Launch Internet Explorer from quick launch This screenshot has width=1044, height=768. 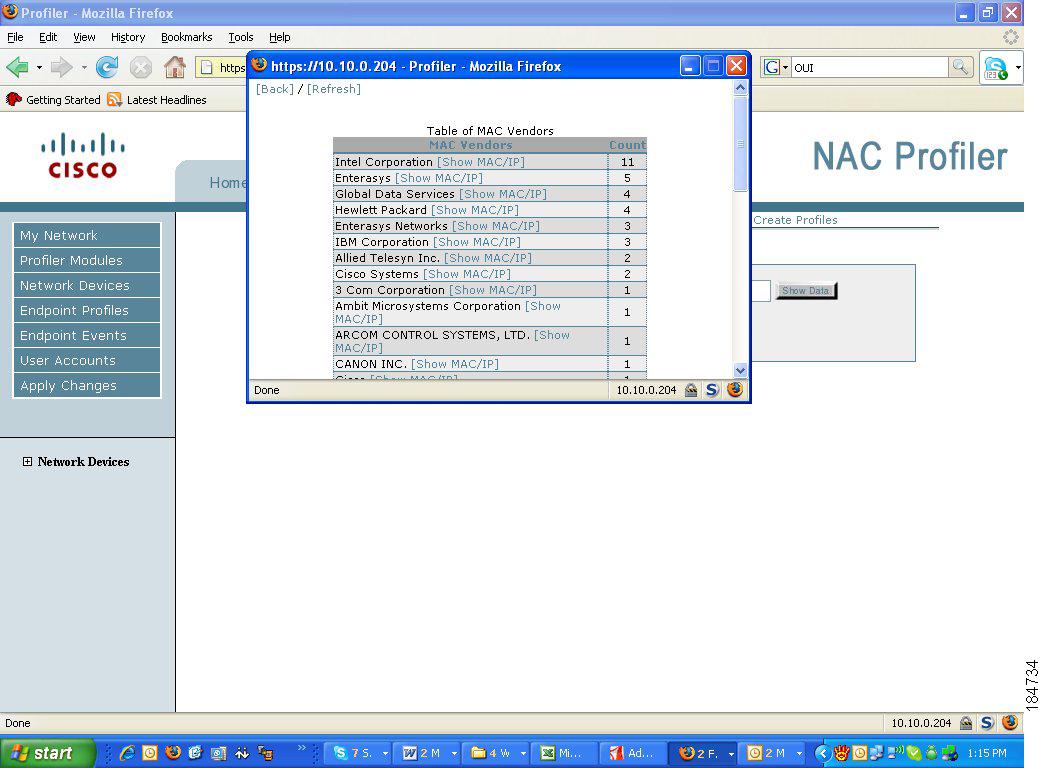[x=127, y=753]
